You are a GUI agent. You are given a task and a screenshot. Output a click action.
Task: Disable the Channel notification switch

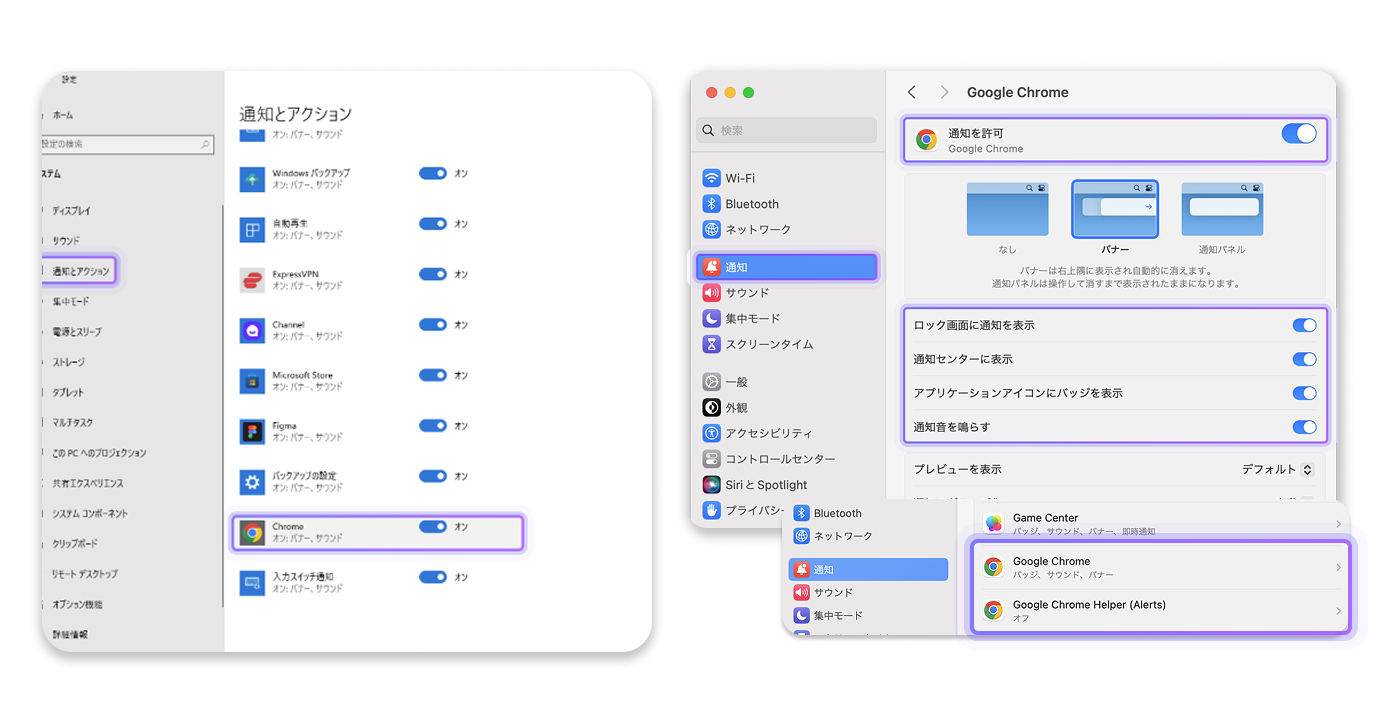pos(433,324)
